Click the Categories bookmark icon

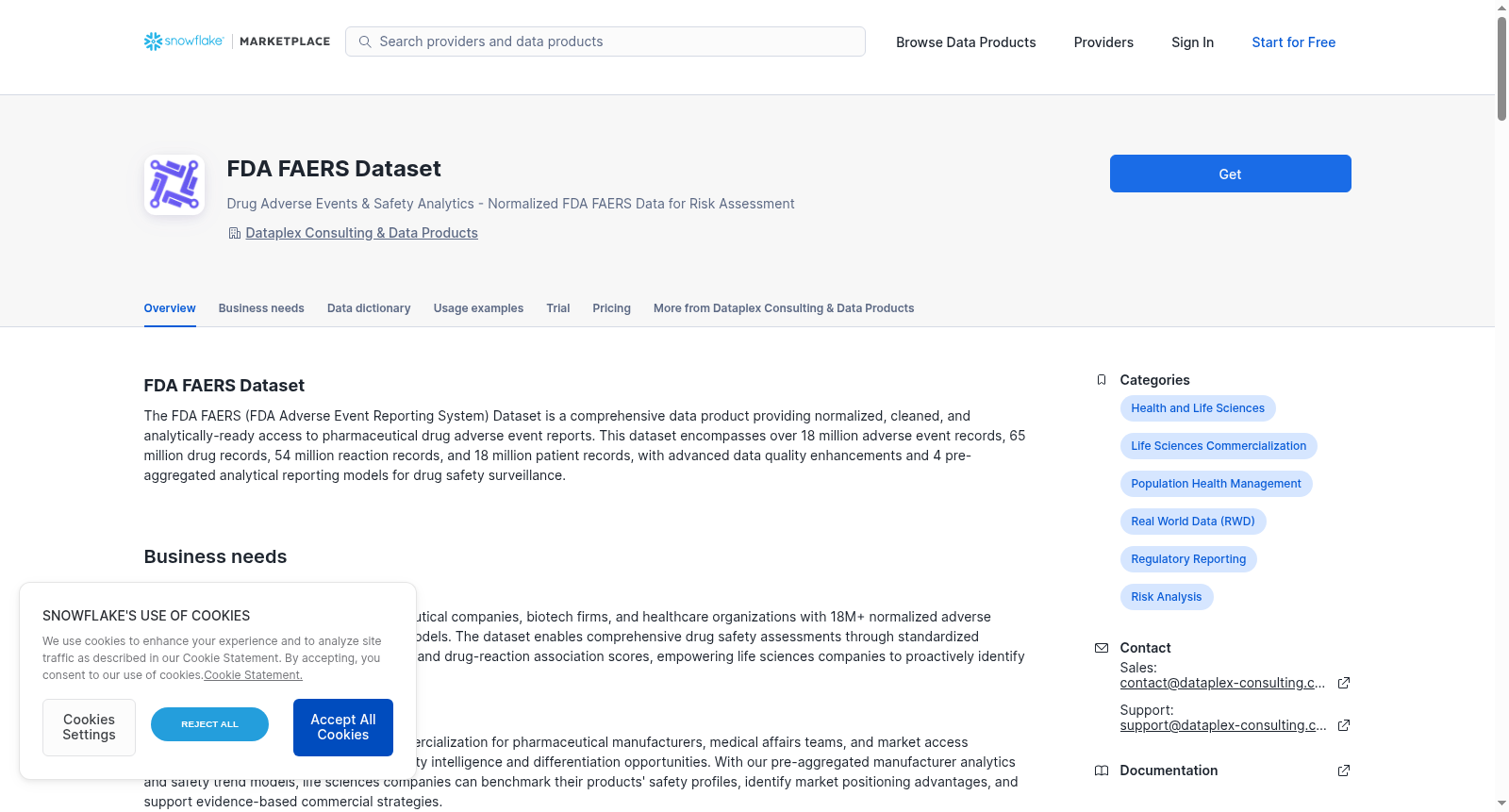pos(1102,380)
